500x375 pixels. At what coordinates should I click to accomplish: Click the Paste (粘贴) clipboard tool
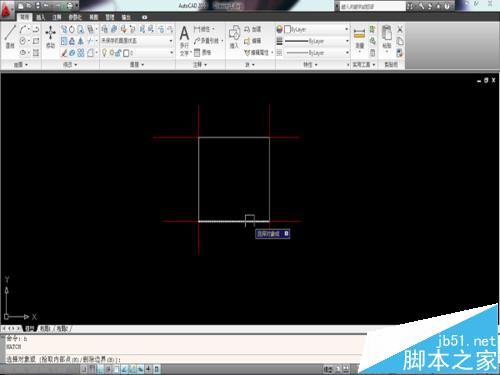pos(387,37)
